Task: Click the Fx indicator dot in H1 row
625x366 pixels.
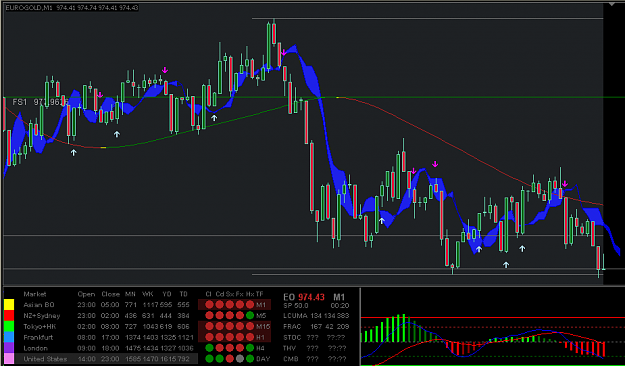Action: 240,337
